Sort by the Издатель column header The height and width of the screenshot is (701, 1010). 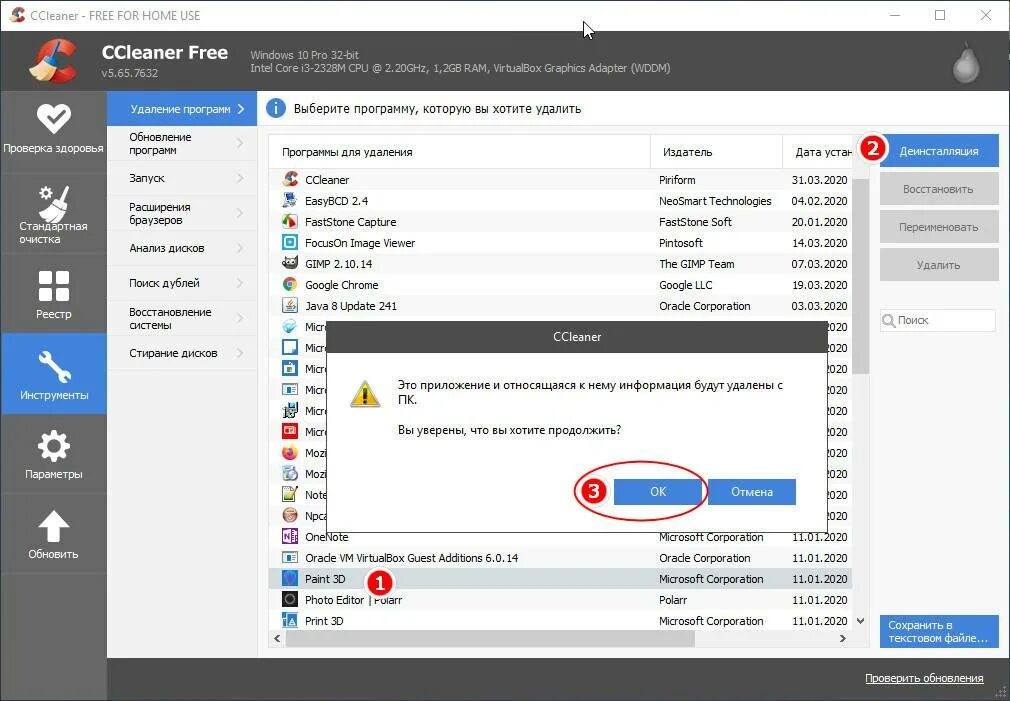point(716,152)
